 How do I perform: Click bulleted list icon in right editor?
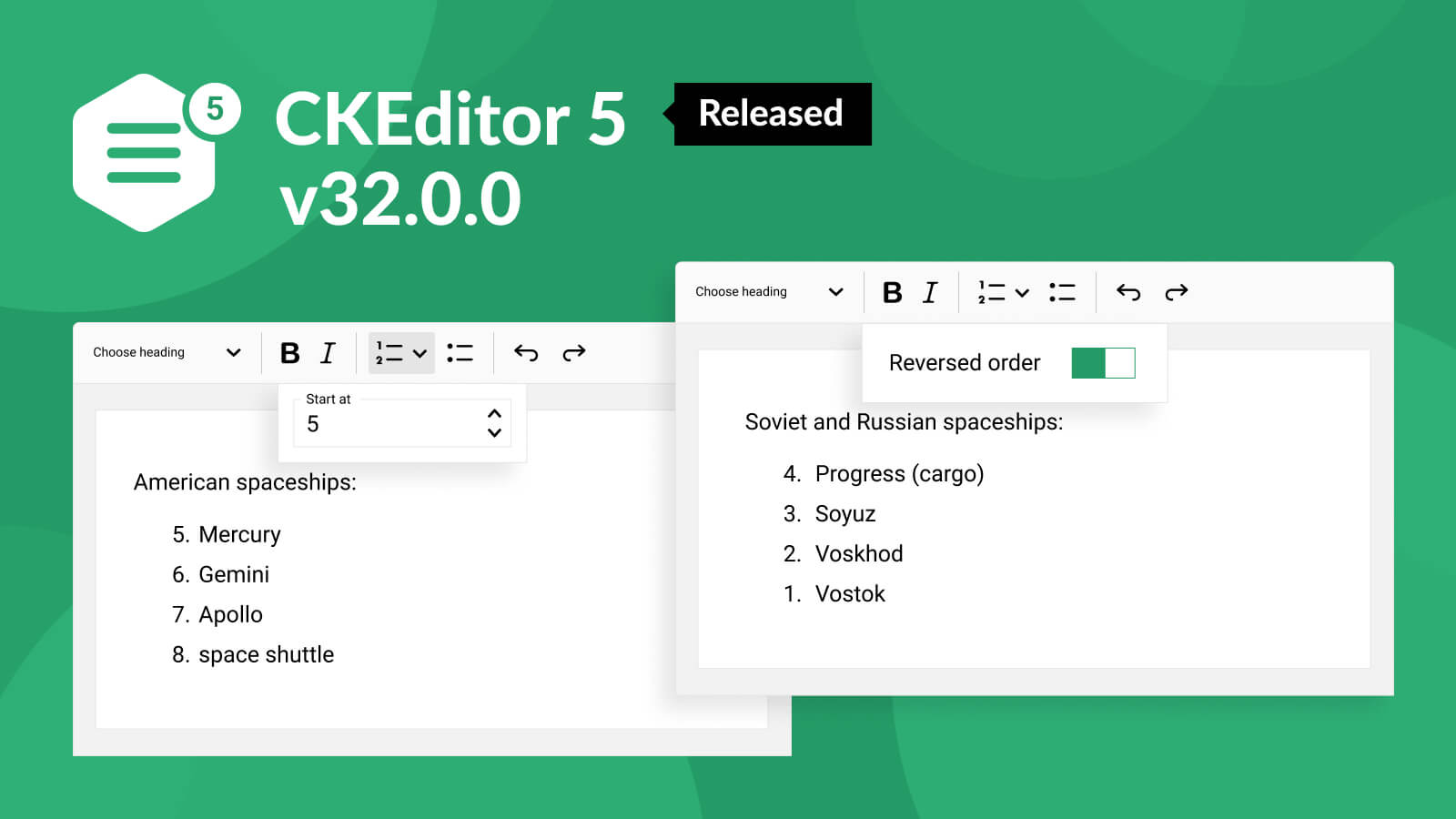pyautogui.click(x=1062, y=292)
